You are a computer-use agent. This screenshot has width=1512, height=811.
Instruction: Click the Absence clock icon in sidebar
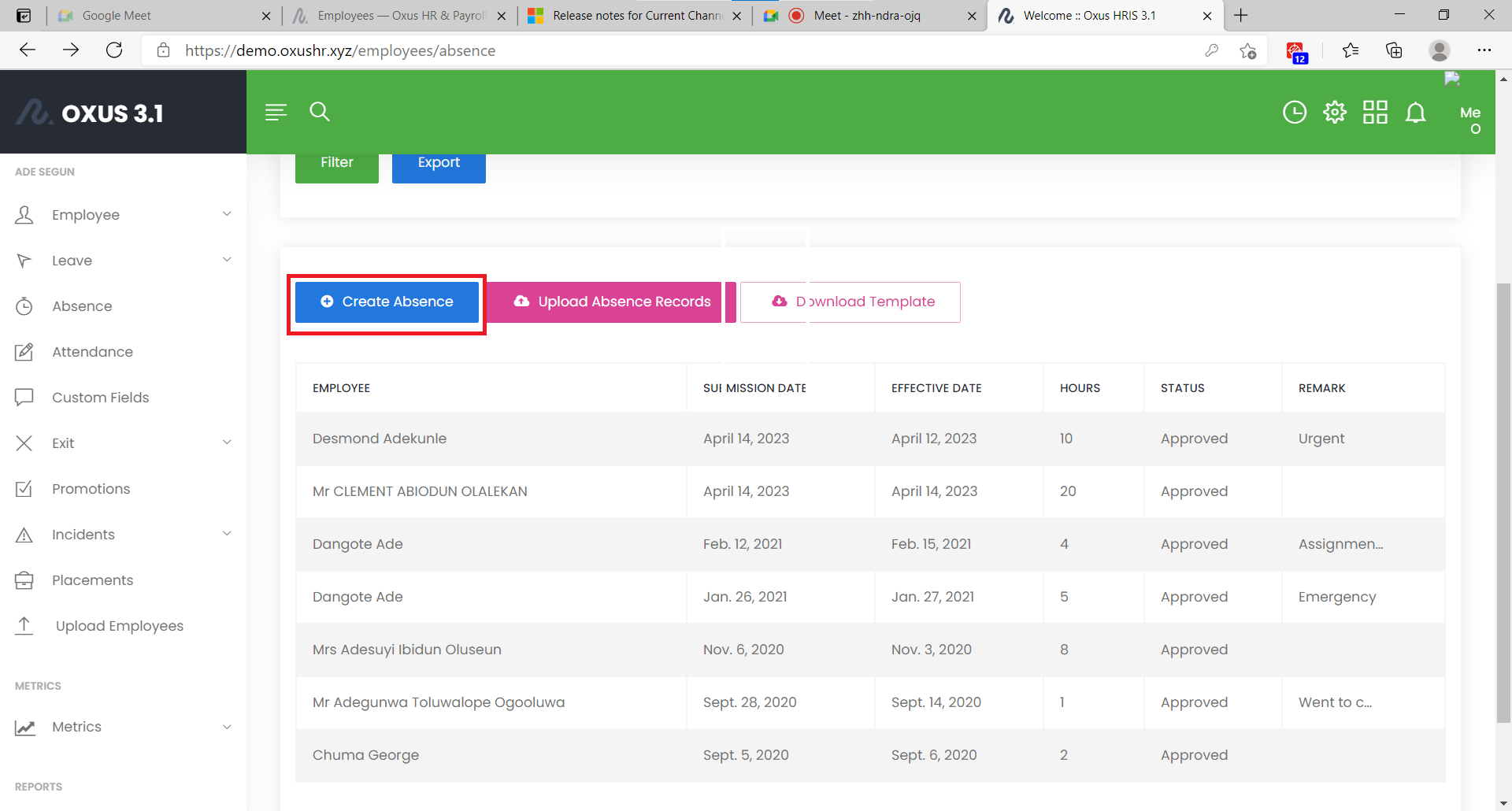click(x=24, y=306)
